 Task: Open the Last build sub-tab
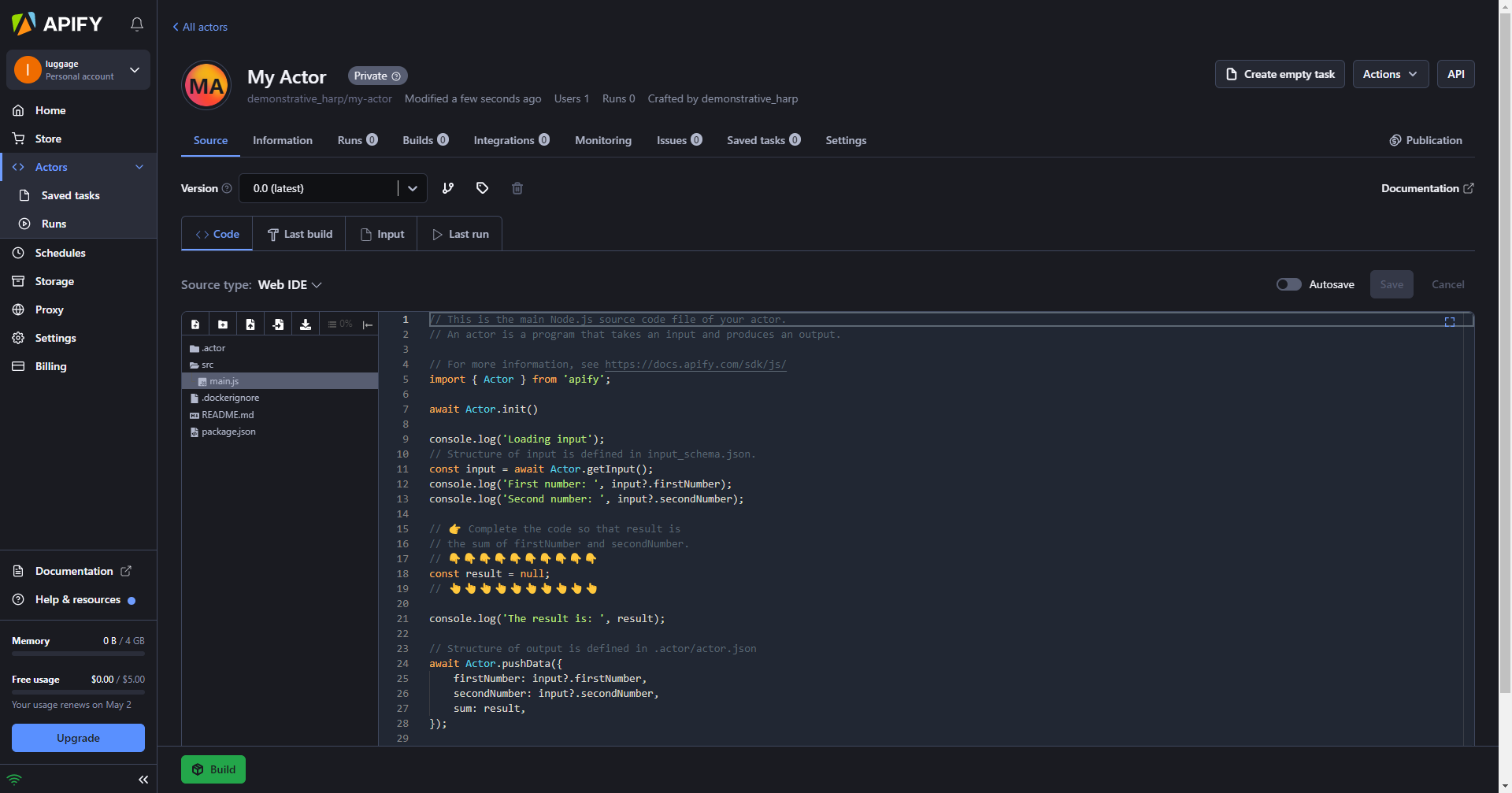tap(299, 234)
